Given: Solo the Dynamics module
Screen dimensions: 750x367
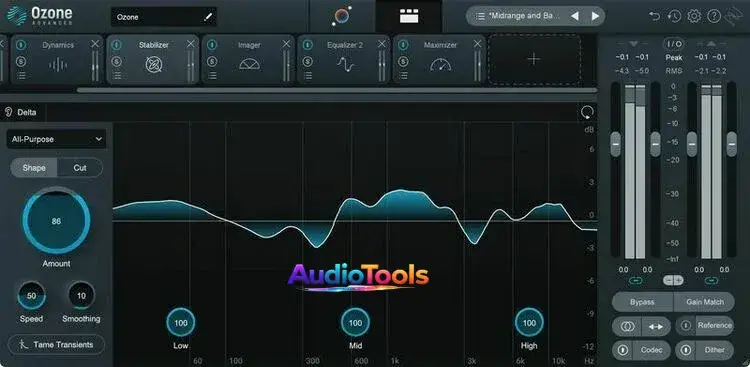Looking at the screenshot, I should [21, 61].
